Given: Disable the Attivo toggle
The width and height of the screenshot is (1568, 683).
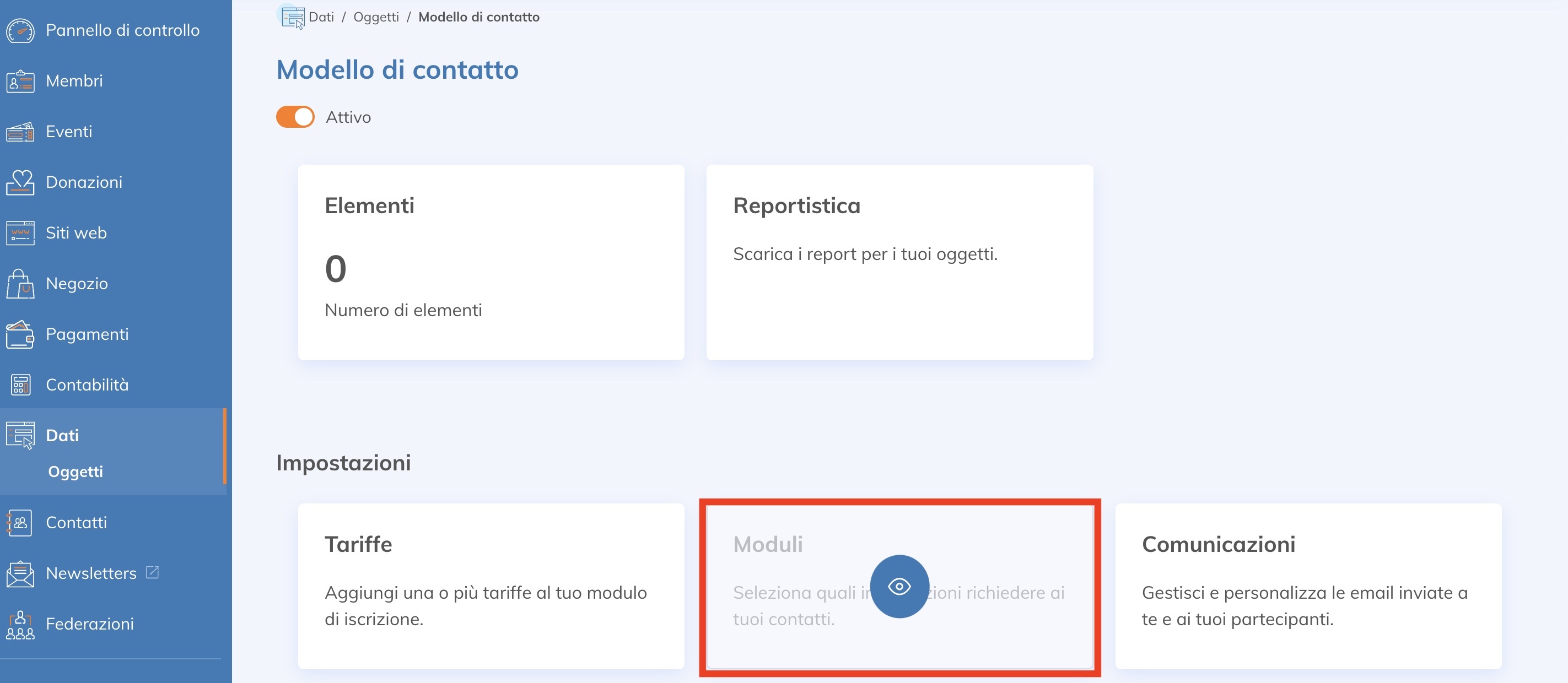Looking at the screenshot, I should pyautogui.click(x=295, y=117).
